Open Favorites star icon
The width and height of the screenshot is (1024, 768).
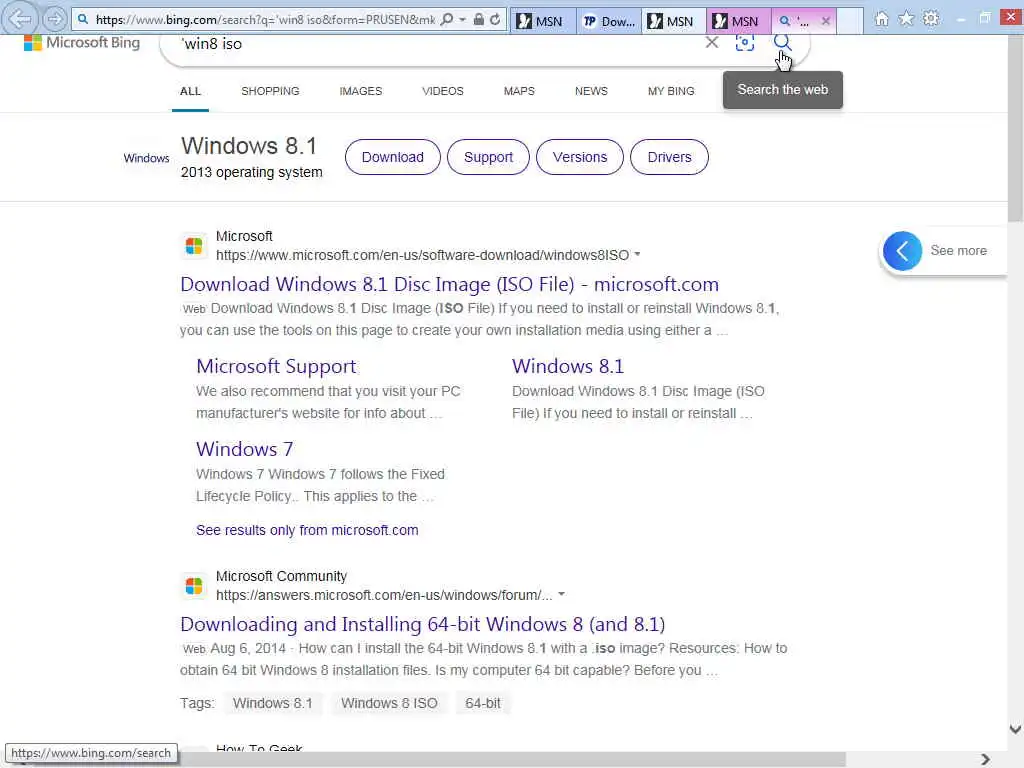pos(906,19)
